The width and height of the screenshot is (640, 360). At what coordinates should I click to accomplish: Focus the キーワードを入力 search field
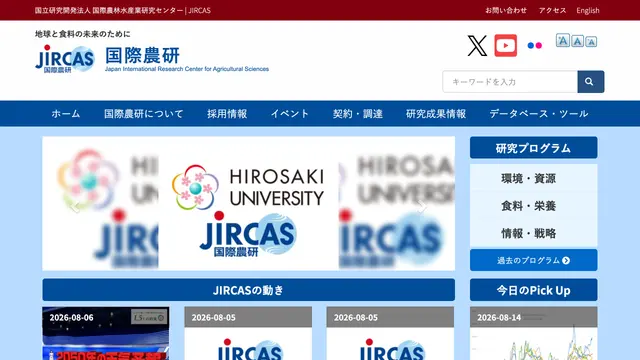pos(510,82)
